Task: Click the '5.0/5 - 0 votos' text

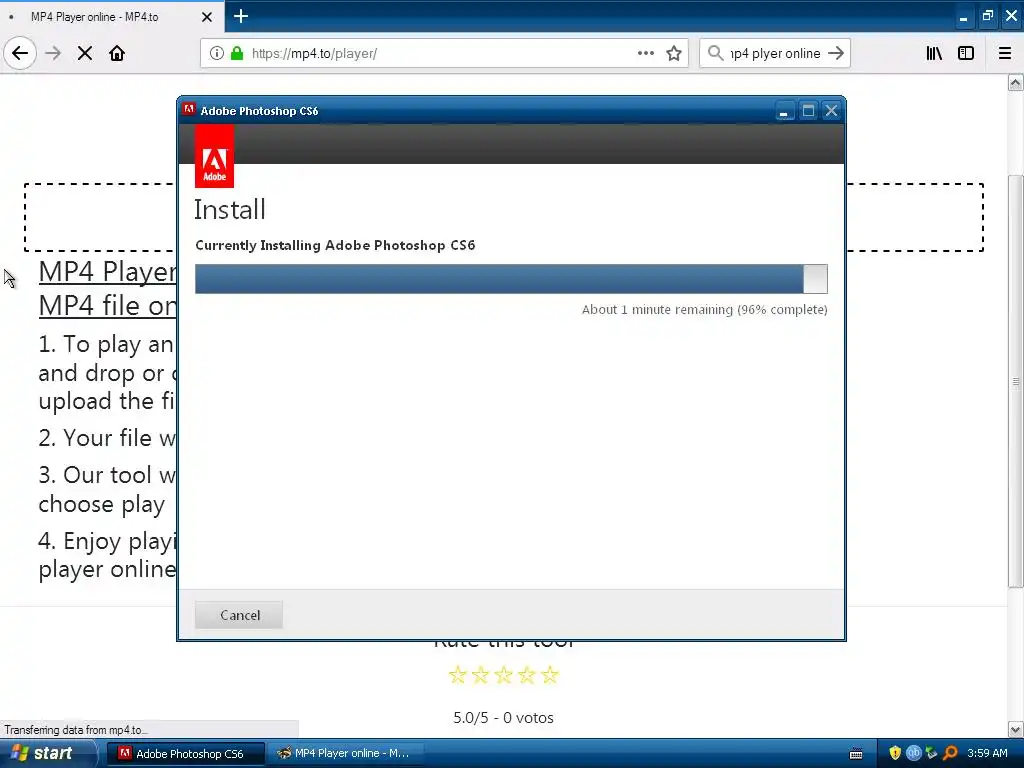Action: (504, 718)
